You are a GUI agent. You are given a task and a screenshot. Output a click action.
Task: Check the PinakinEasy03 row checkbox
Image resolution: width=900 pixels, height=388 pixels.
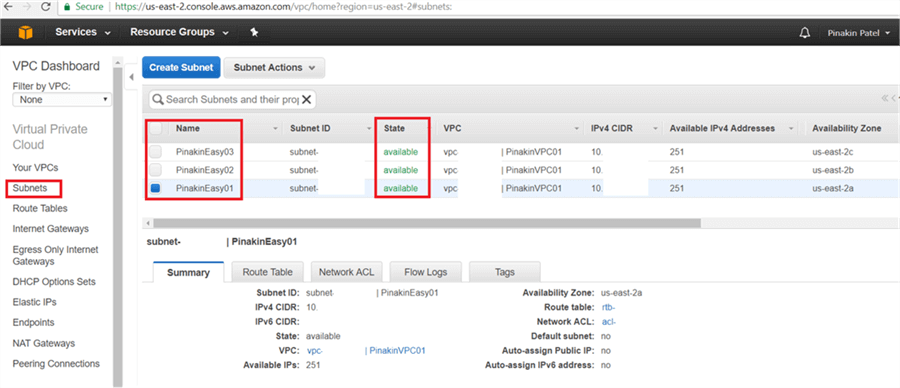[x=156, y=152]
